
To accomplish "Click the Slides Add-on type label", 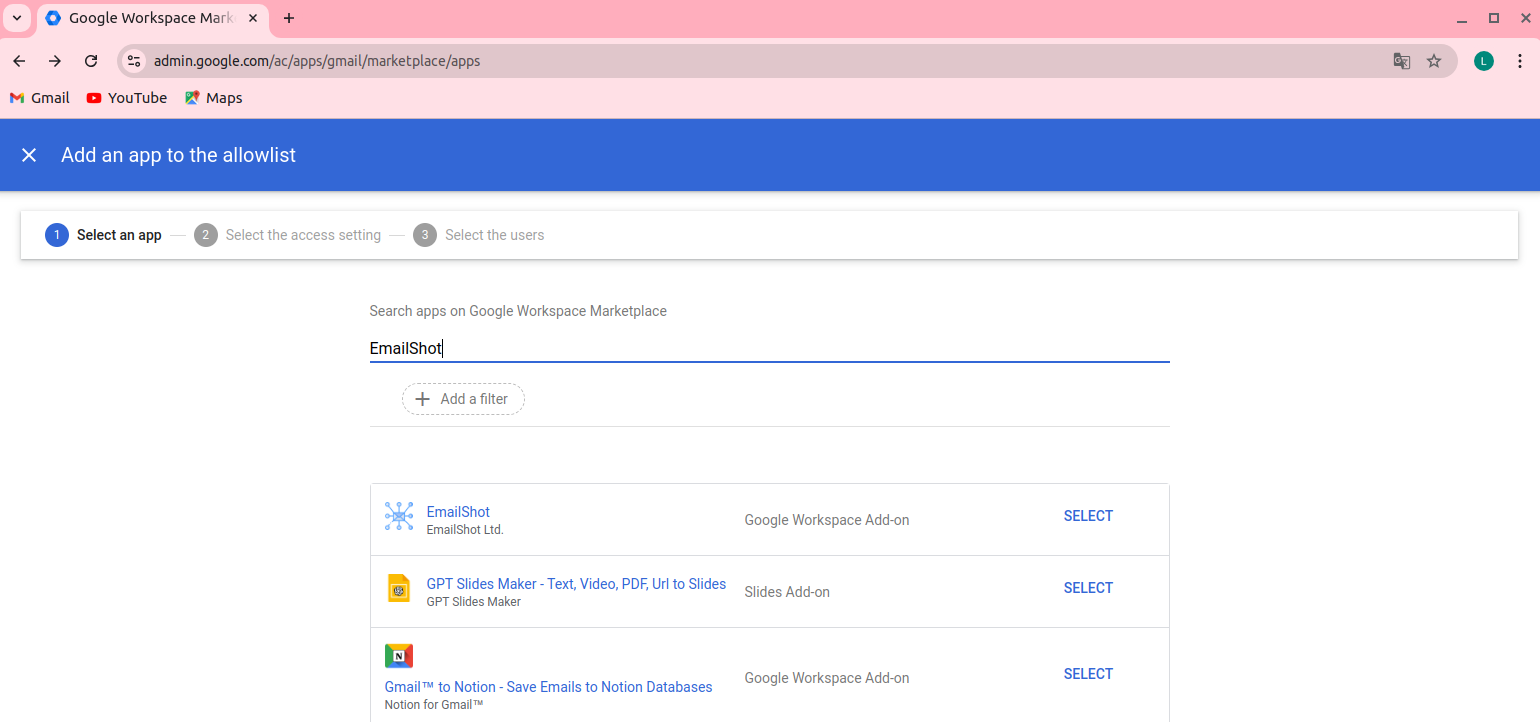I will [787, 592].
